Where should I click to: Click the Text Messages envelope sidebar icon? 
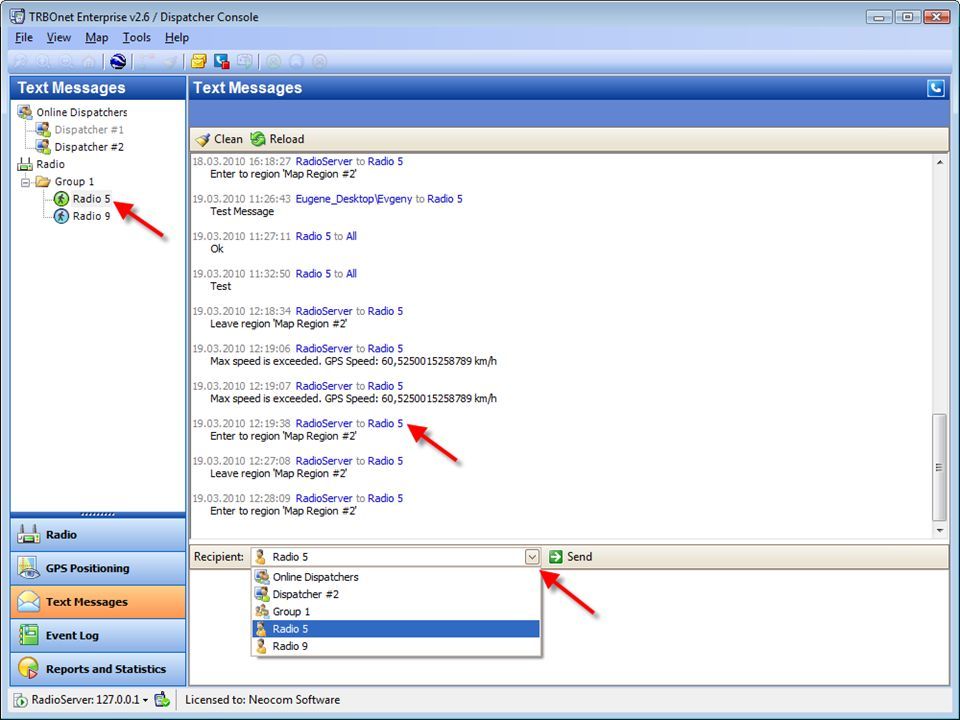click(28, 602)
